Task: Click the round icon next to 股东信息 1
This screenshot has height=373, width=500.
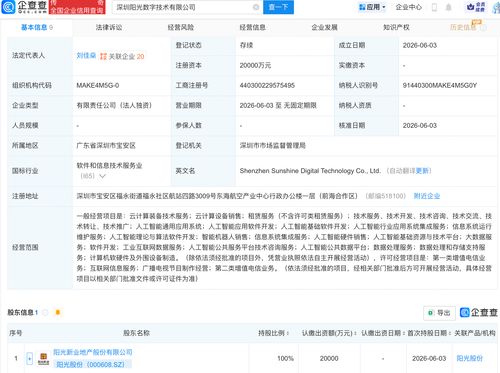Action: pos(46,312)
